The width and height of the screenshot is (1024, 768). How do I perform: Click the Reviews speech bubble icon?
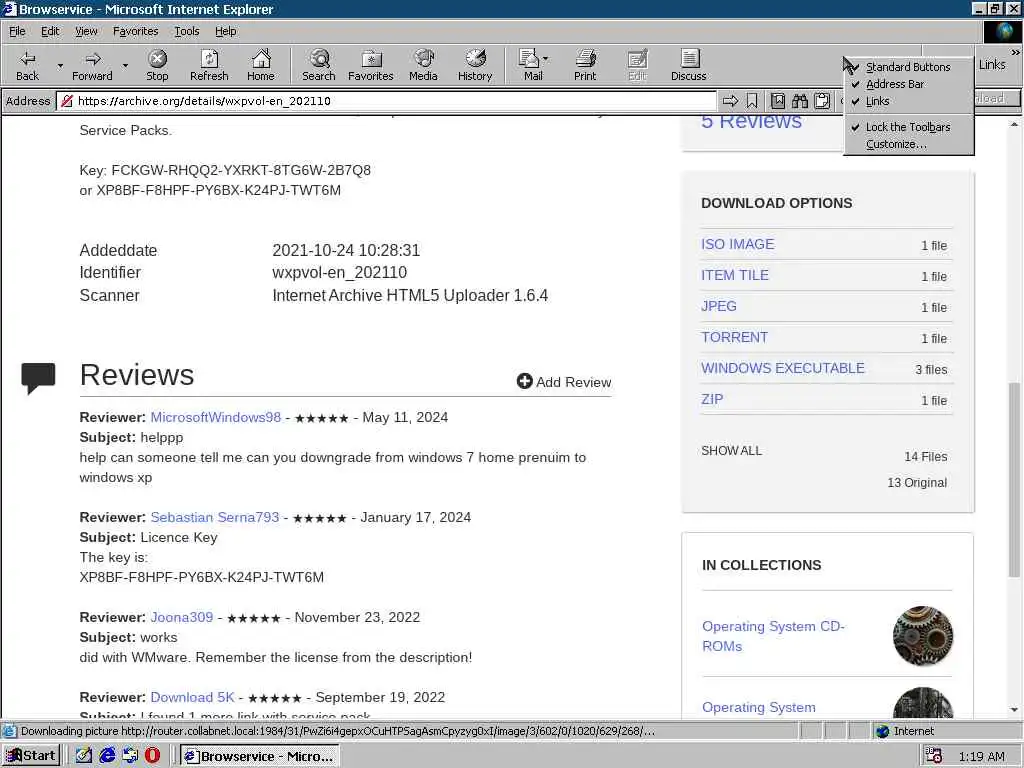pyautogui.click(x=38, y=377)
